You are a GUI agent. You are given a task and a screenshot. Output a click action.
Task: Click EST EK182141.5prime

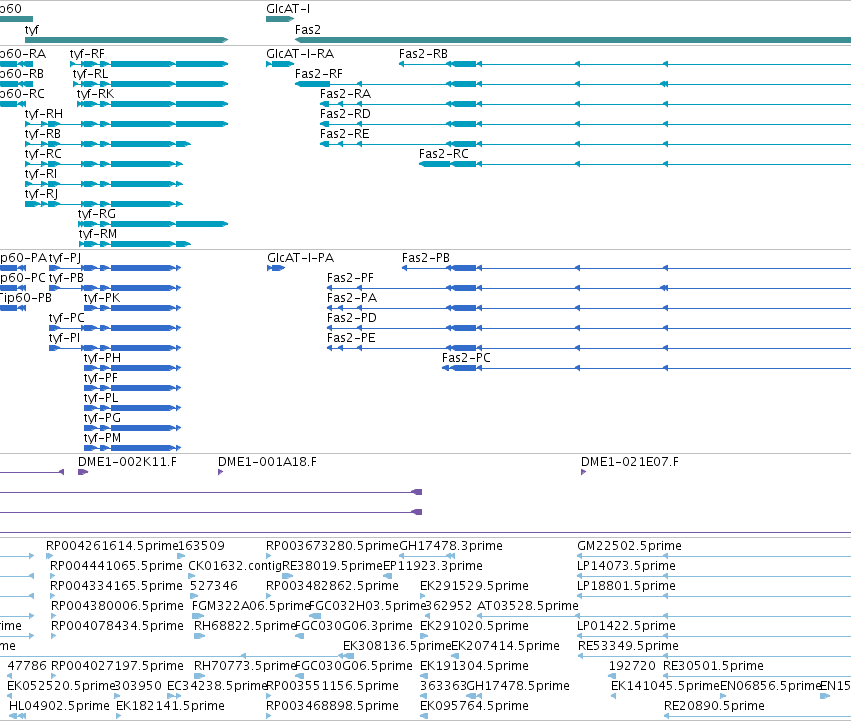[119, 716]
